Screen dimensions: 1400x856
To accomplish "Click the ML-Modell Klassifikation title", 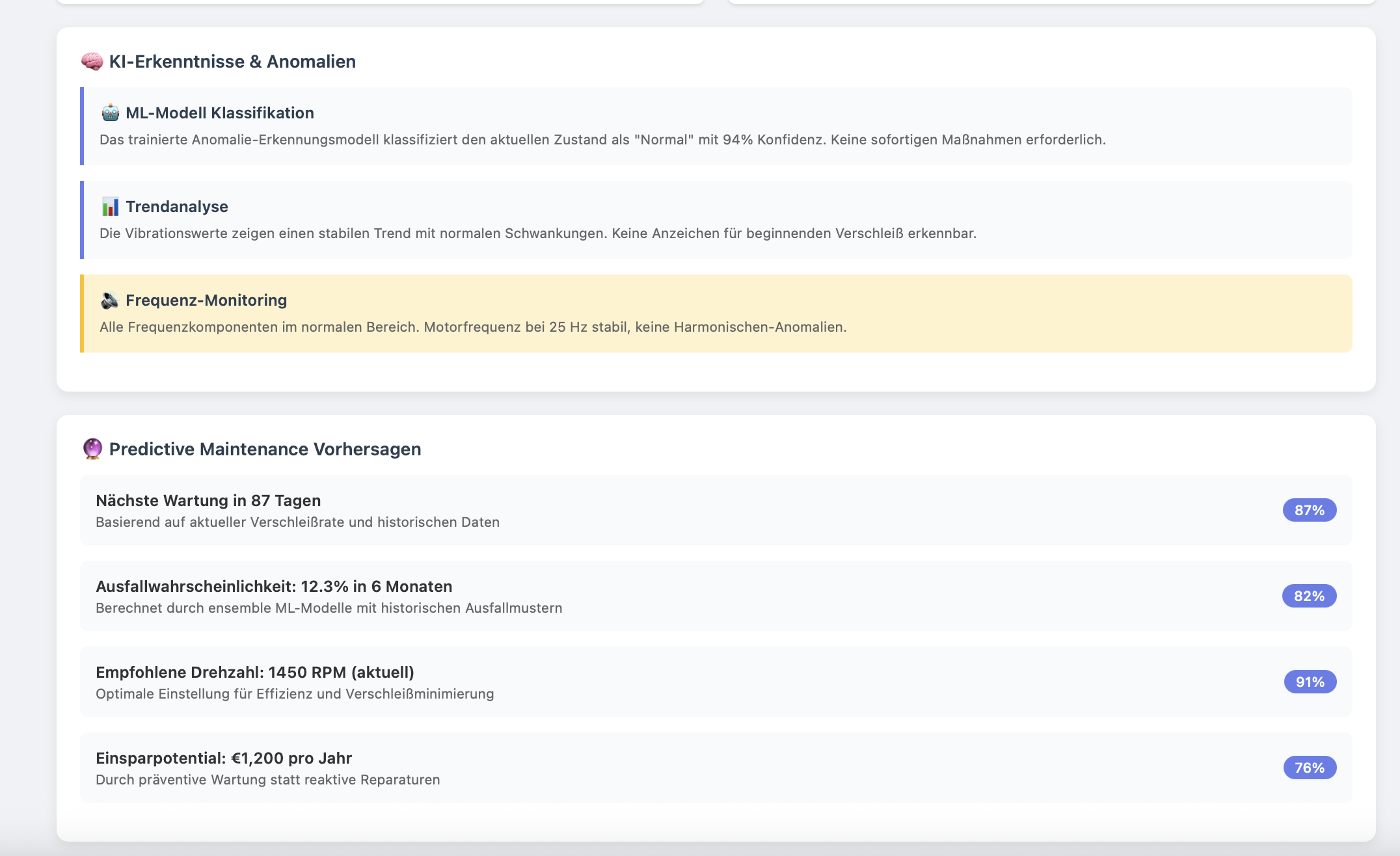I will pos(220,113).
